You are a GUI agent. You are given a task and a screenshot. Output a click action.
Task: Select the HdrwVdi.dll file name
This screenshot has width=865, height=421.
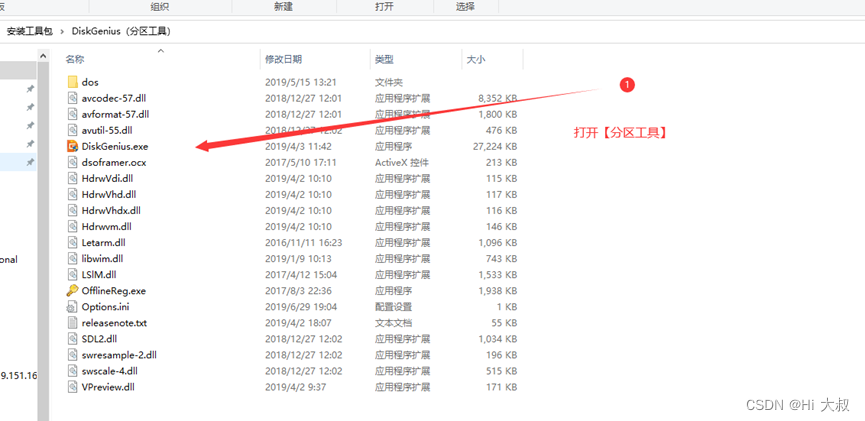(x=107, y=178)
